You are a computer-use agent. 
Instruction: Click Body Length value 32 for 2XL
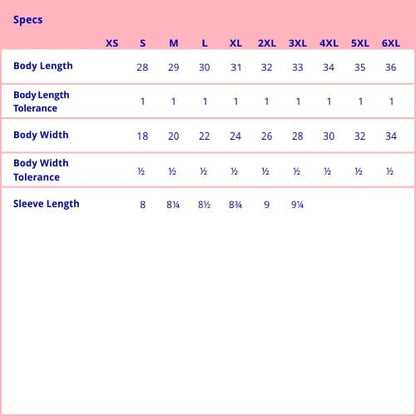tap(267, 67)
